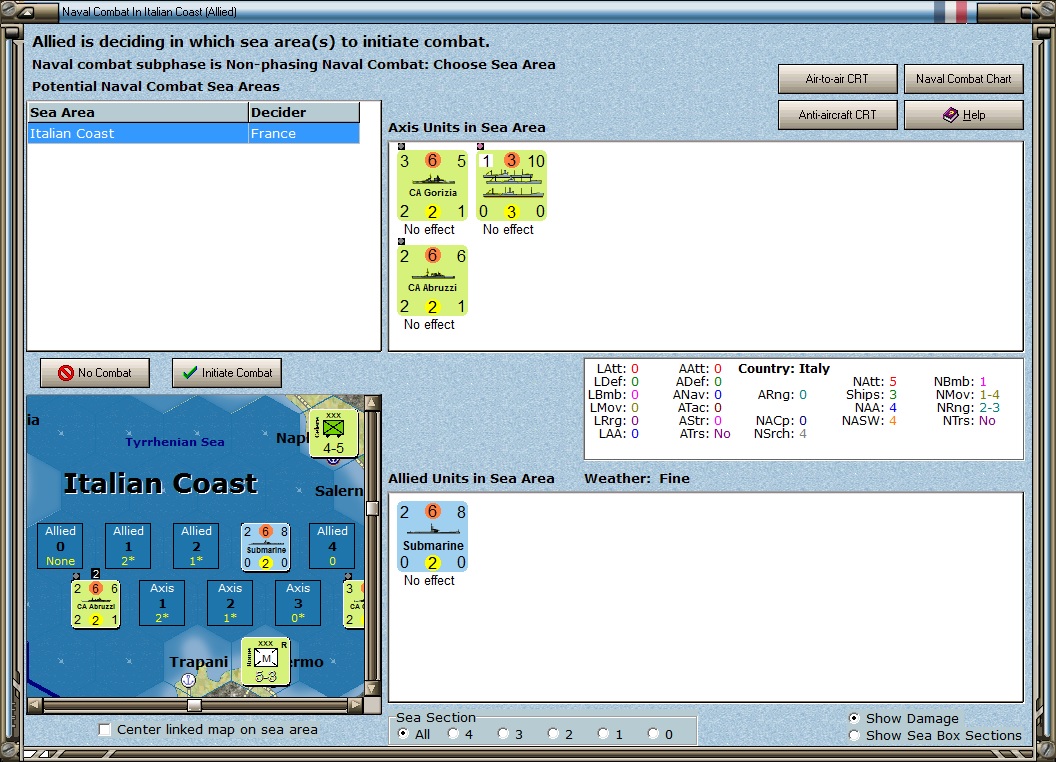1056x762 pixels.
Task: Click map vertical scrollbar down arrow
Action: tap(372, 689)
